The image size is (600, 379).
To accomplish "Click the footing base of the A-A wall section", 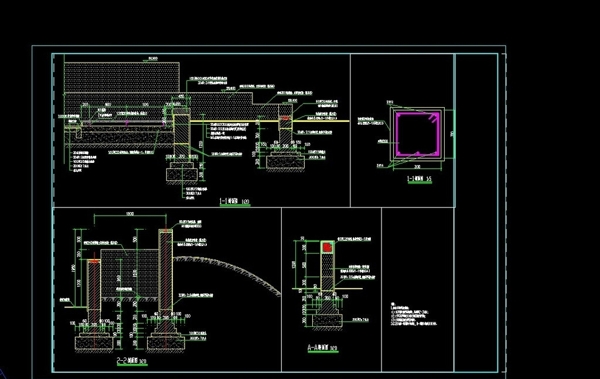I will pyautogui.click(x=327, y=320).
